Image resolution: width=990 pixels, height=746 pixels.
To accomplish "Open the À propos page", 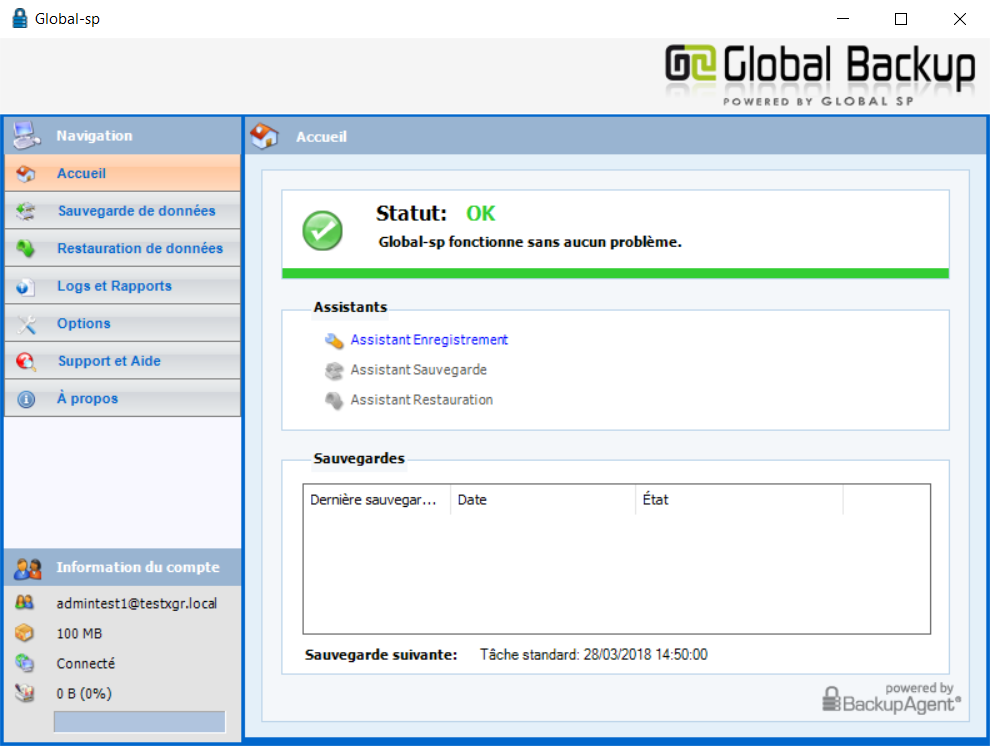I will [122, 399].
